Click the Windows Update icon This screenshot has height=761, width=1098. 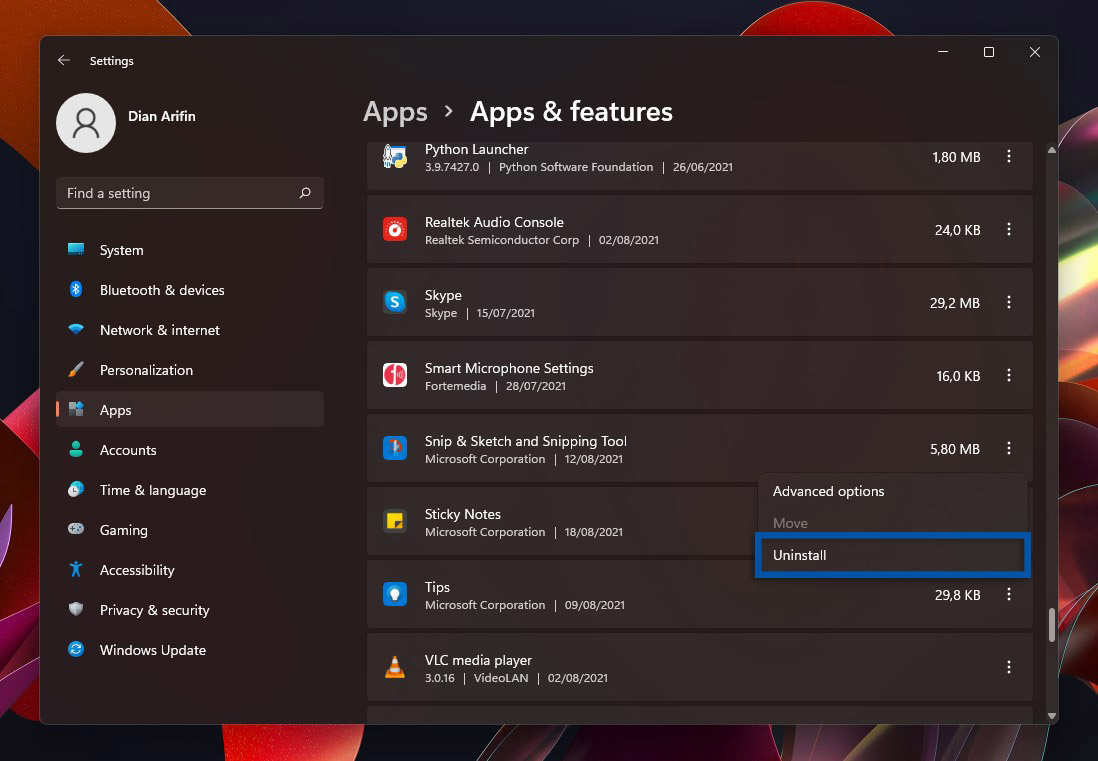point(76,650)
